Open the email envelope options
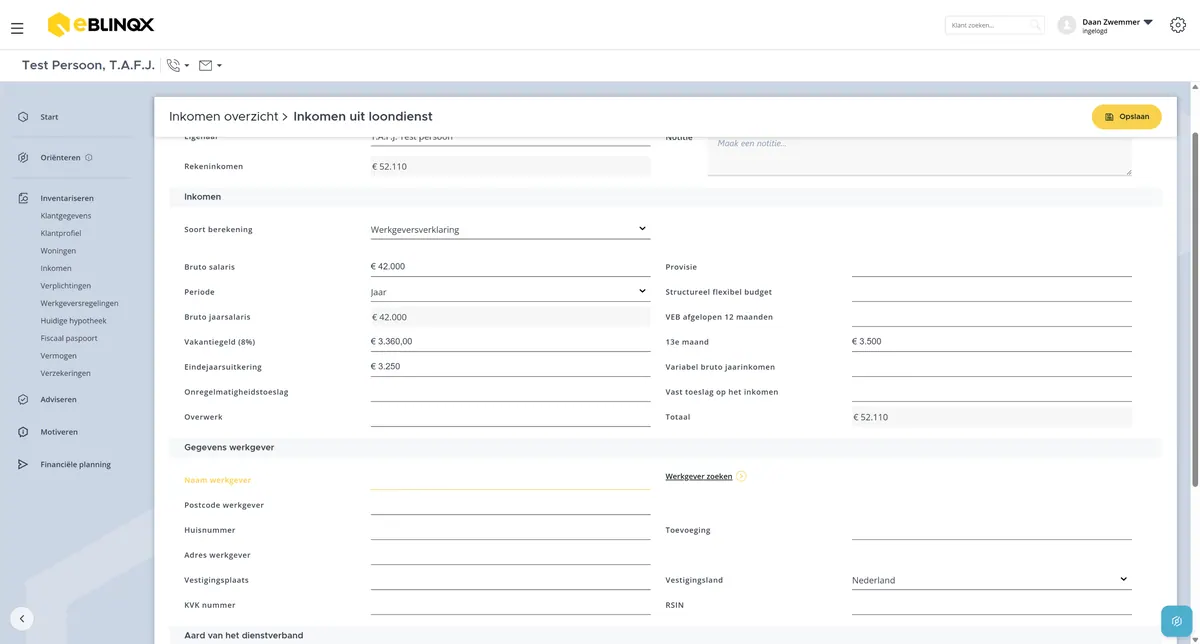The width and height of the screenshot is (1200, 644). (210, 66)
